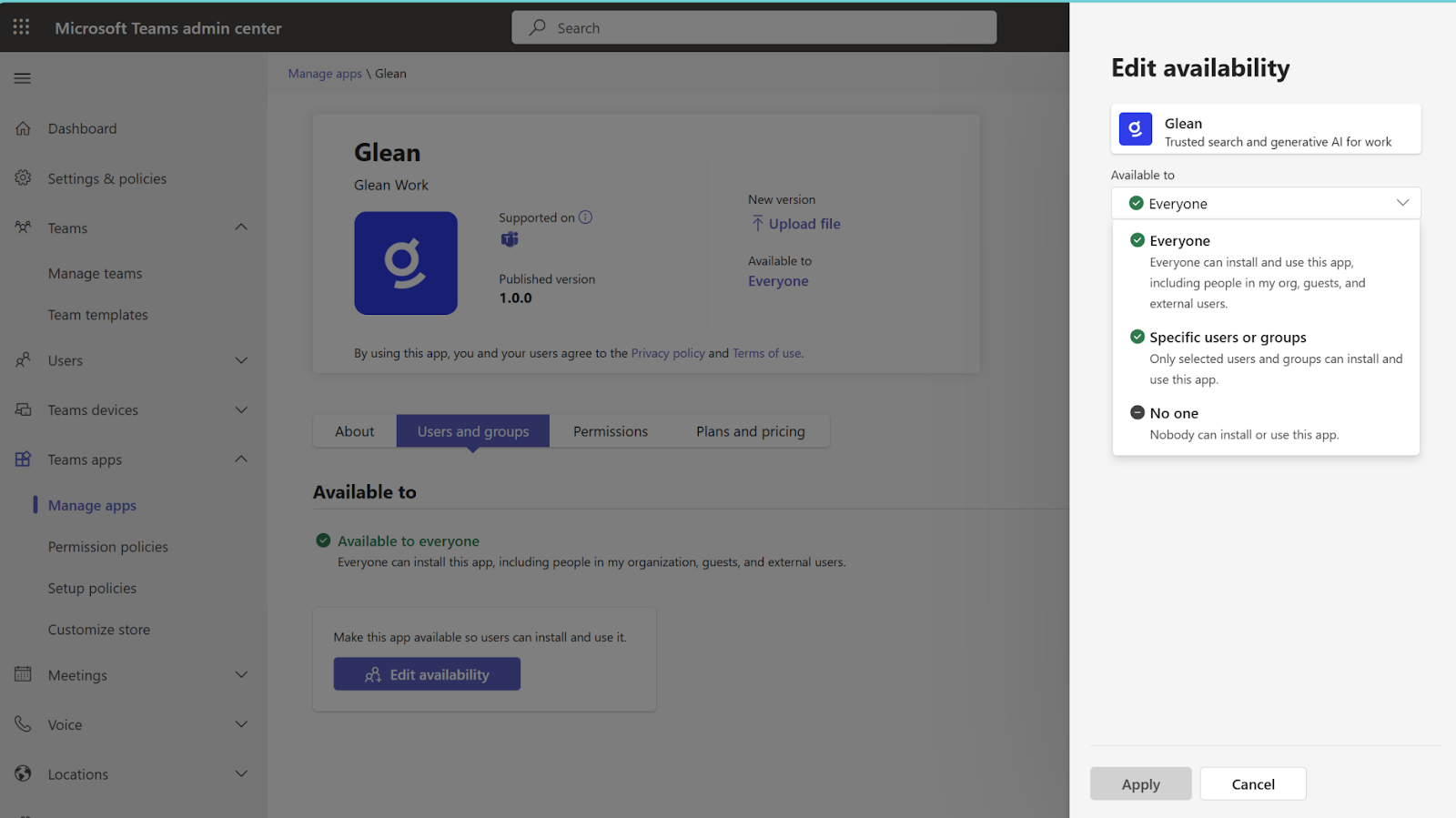Open the app launcher waffle icon
Screen dimensions: 1456x818
click(21, 27)
